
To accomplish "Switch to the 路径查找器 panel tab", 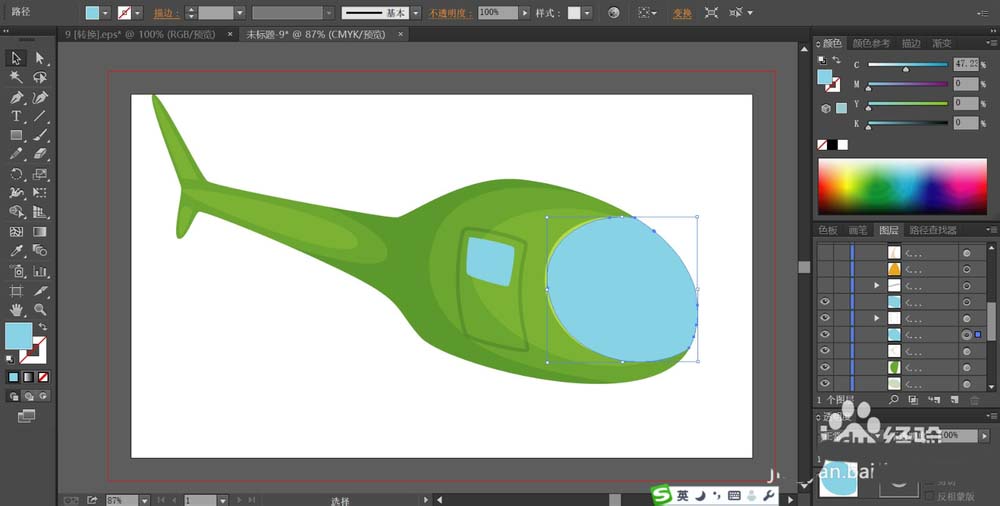I will tap(934, 230).
